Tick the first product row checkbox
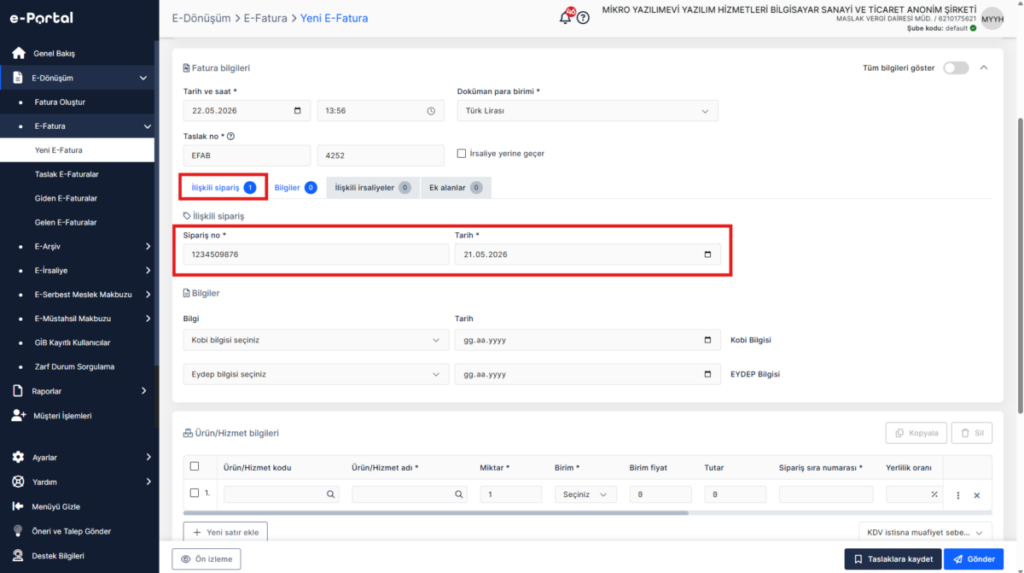 (x=194, y=493)
